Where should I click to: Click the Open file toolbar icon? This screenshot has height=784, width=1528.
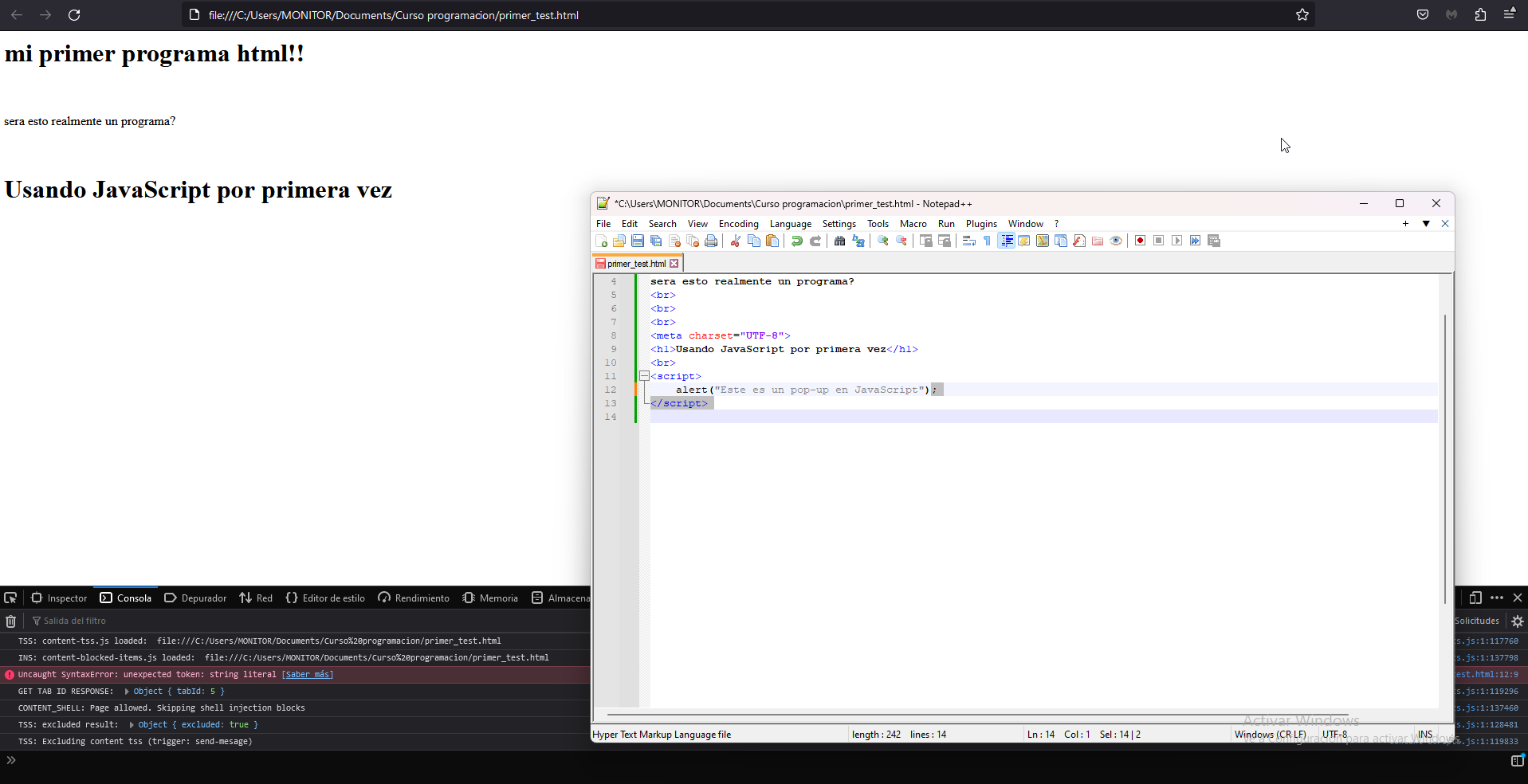pyautogui.click(x=619, y=241)
